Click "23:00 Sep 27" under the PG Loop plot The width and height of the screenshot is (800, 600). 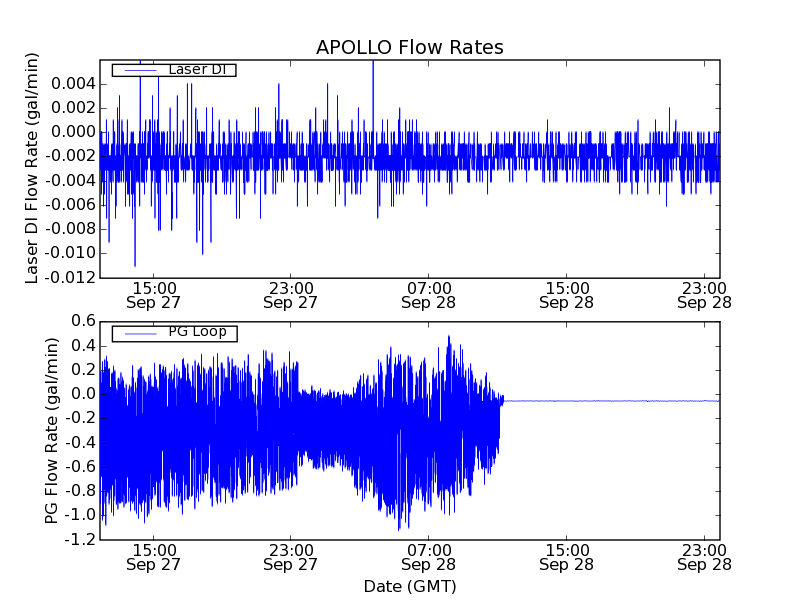coord(291,558)
